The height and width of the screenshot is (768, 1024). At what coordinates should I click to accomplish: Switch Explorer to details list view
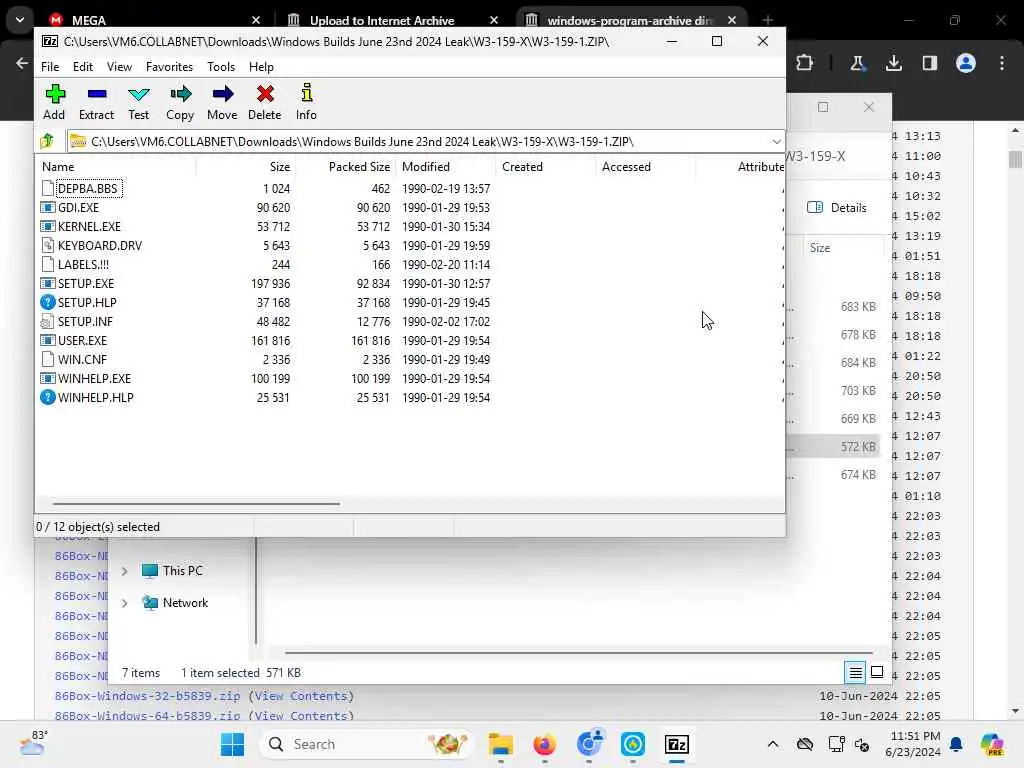[x=855, y=672]
